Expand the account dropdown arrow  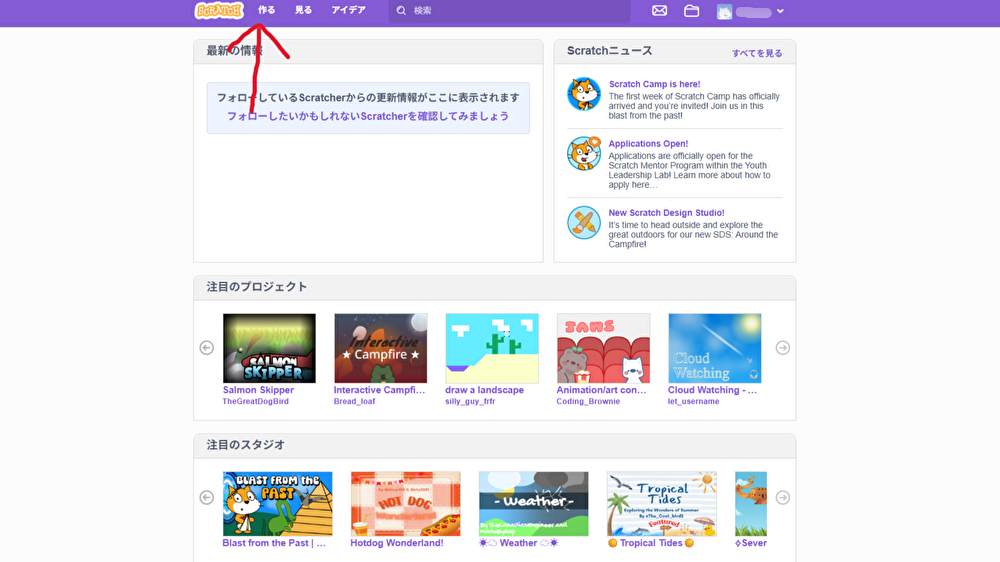point(780,11)
